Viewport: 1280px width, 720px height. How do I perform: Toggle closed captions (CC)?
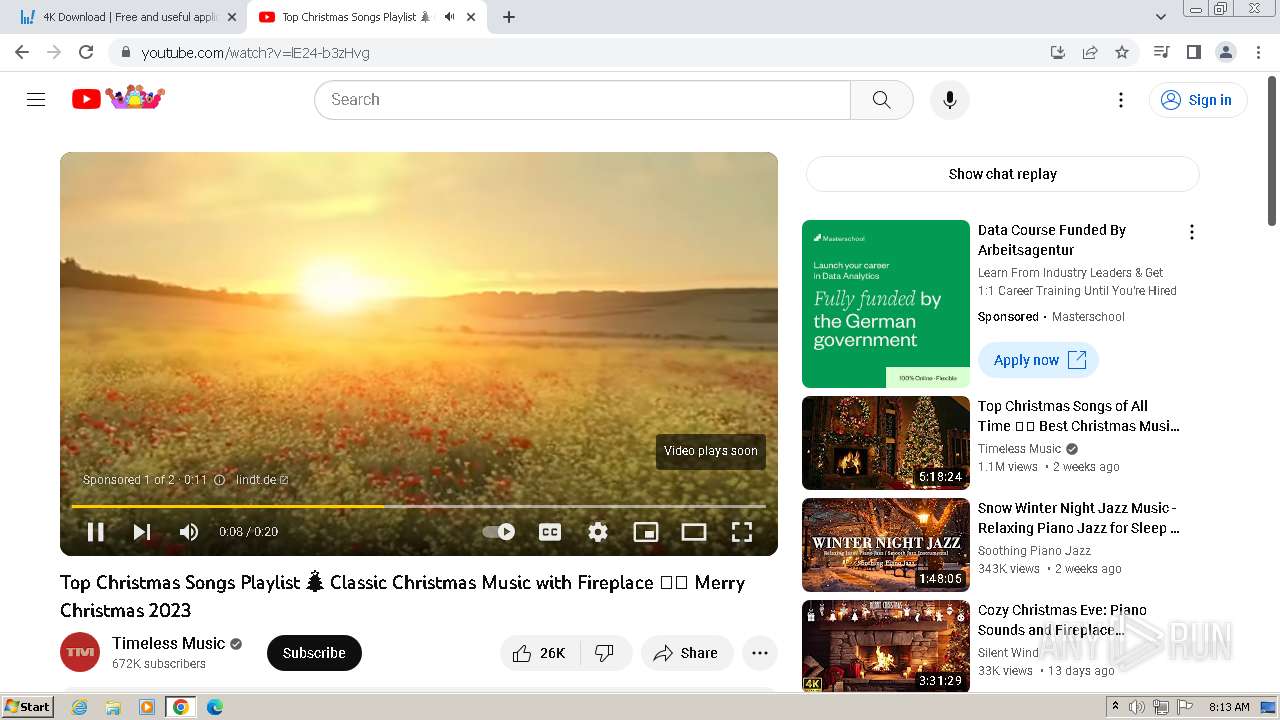550,532
